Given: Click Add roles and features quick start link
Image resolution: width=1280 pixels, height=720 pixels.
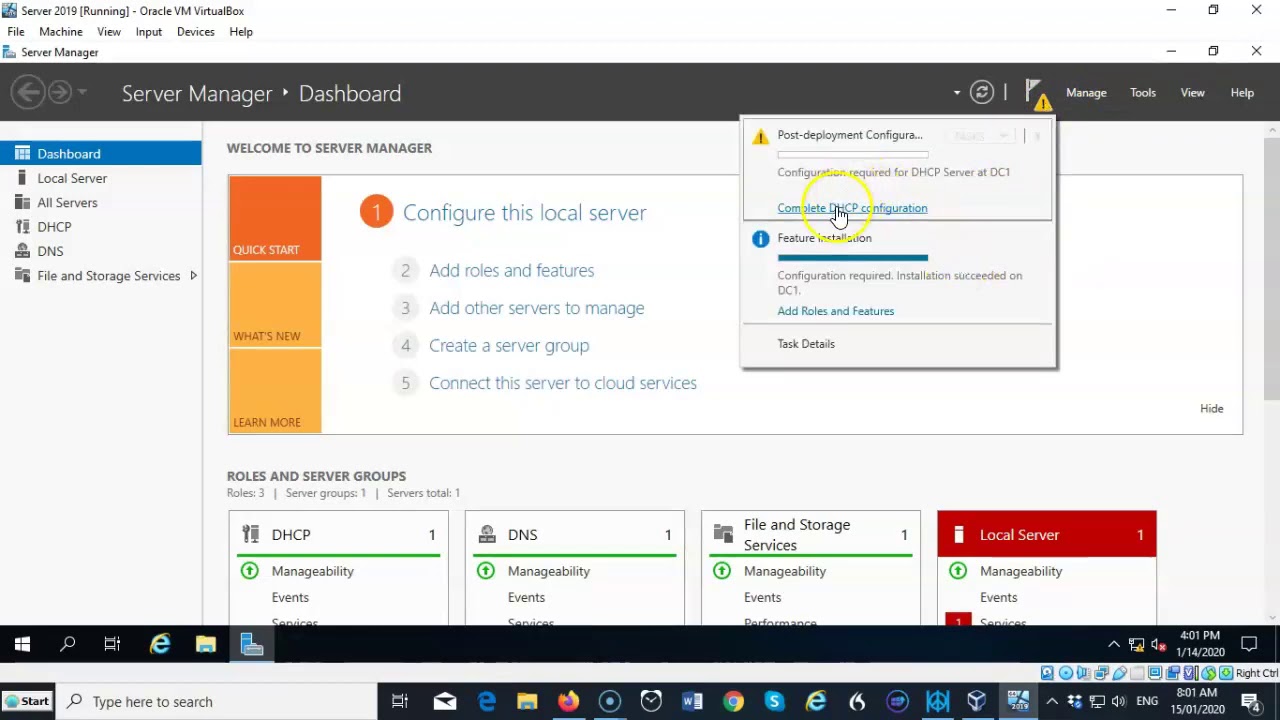Looking at the screenshot, I should (511, 271).
